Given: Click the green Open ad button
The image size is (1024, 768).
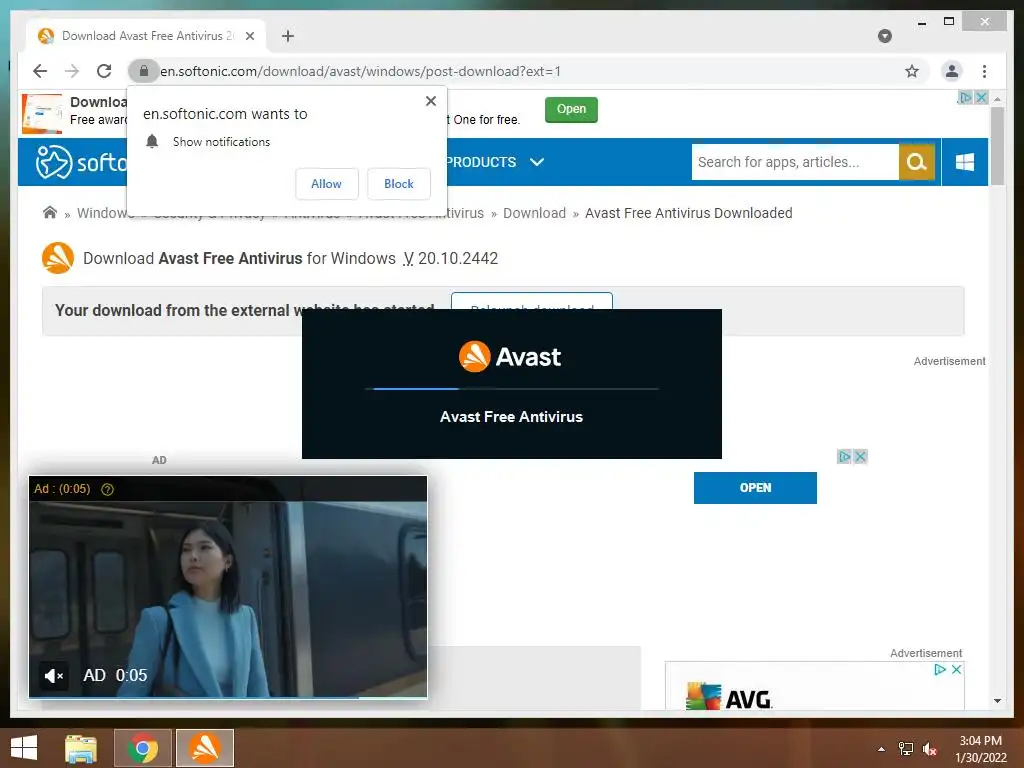Looking at the screenshot, I should [571, 109].
